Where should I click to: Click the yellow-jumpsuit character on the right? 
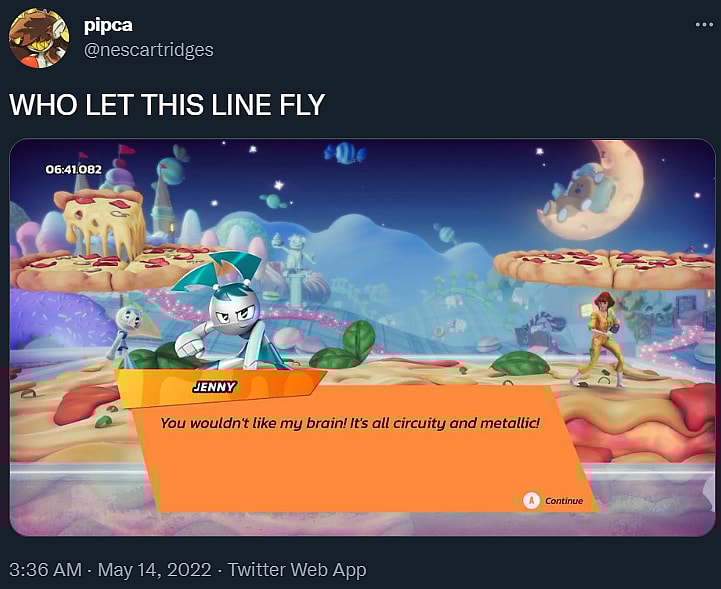(602, 337)
